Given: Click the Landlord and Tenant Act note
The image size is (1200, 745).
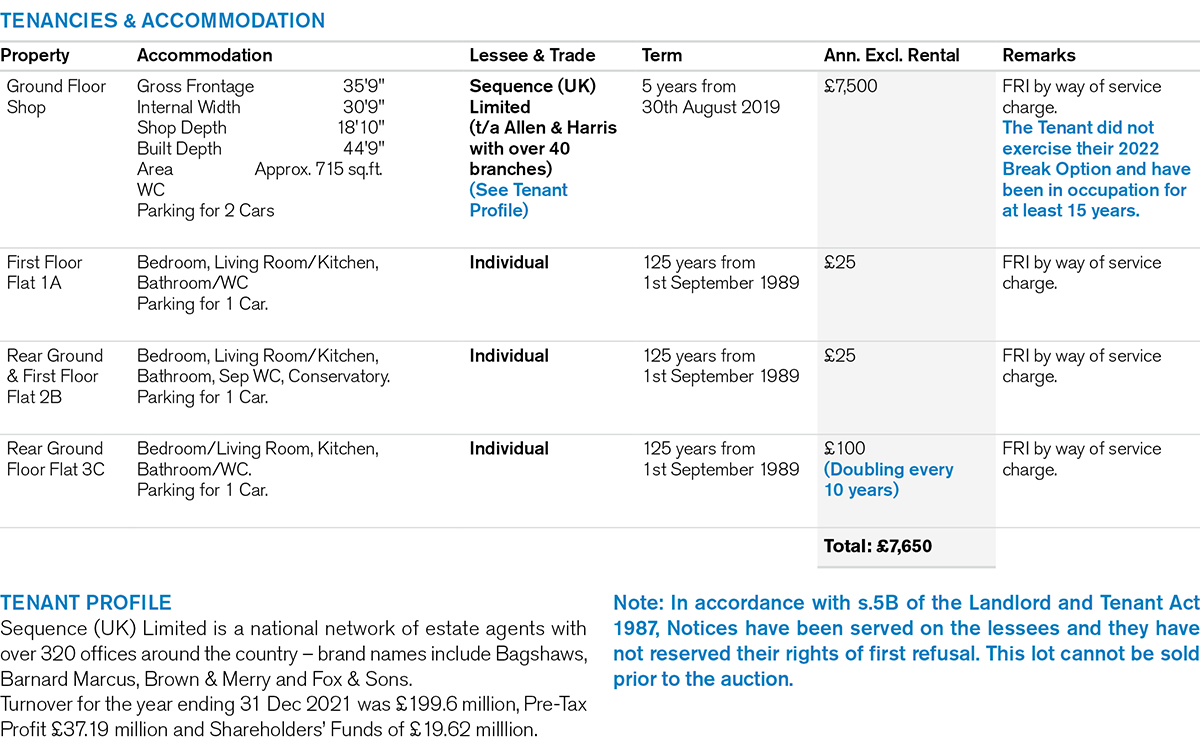Looking at the screenshot, I should pyautogui.click(x=905, y=641).
